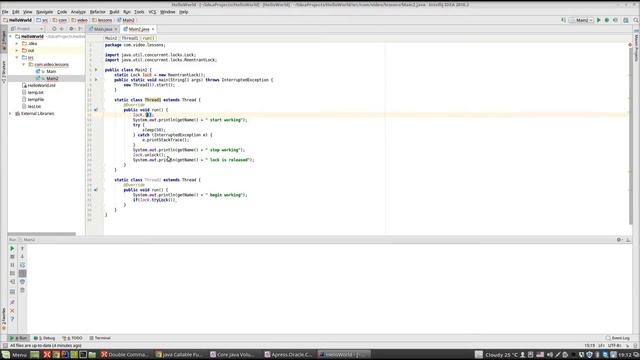Click the run-with-coverage icon beside the debug button
The height and width of the screenshot is (360, 640).
click(615, 20)
